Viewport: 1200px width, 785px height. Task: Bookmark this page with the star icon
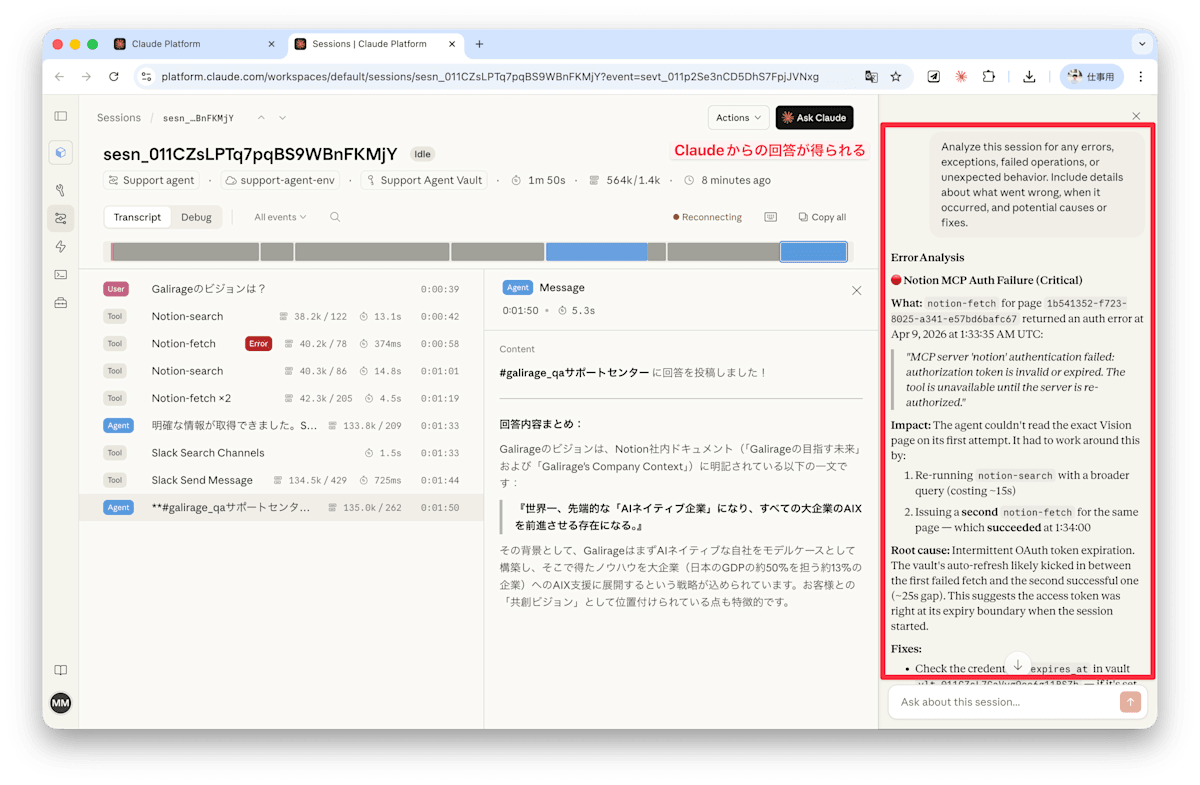click(896, 76)
